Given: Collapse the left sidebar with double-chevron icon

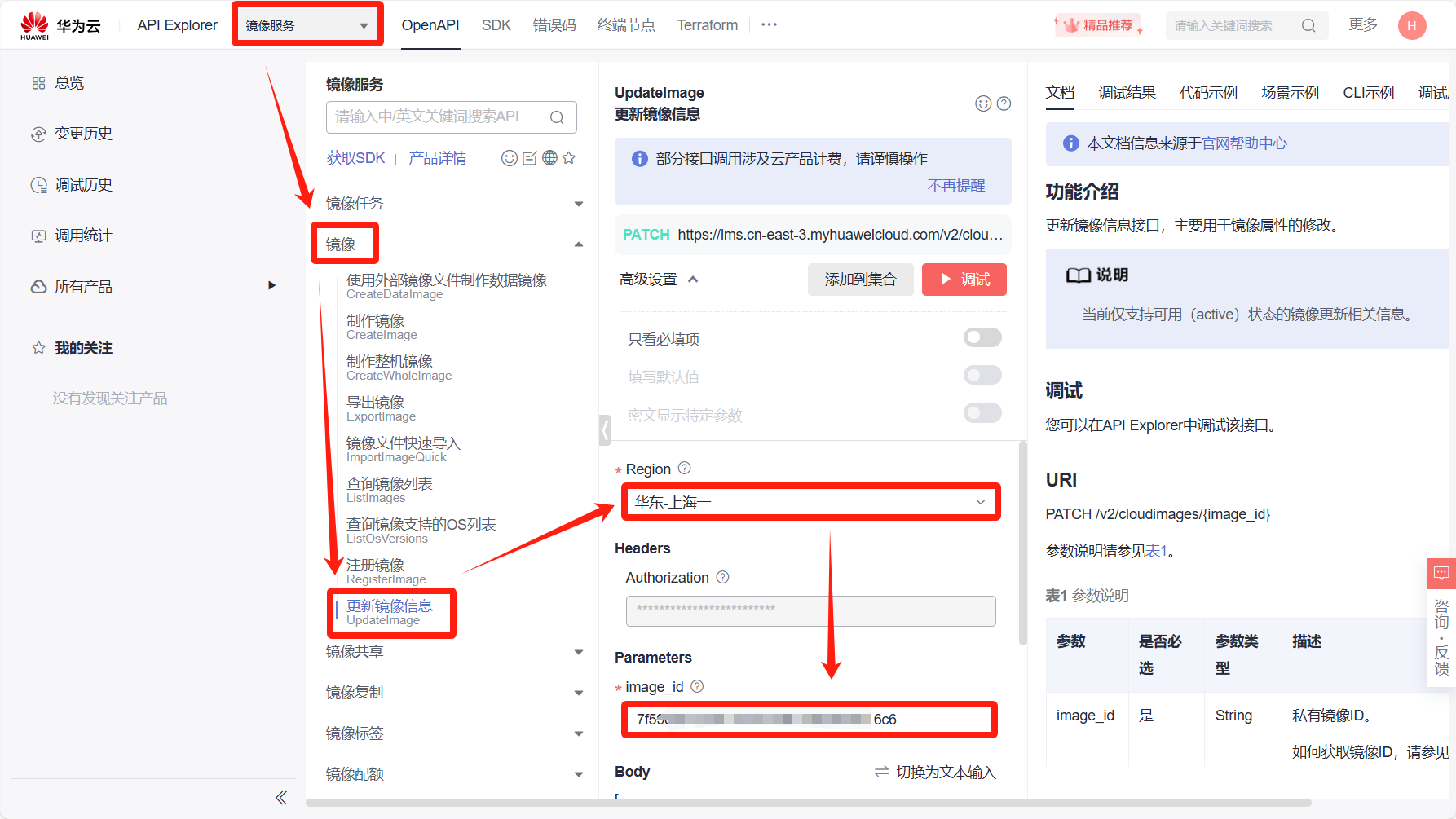Looking at the screenshot, I should pos(281,798).
